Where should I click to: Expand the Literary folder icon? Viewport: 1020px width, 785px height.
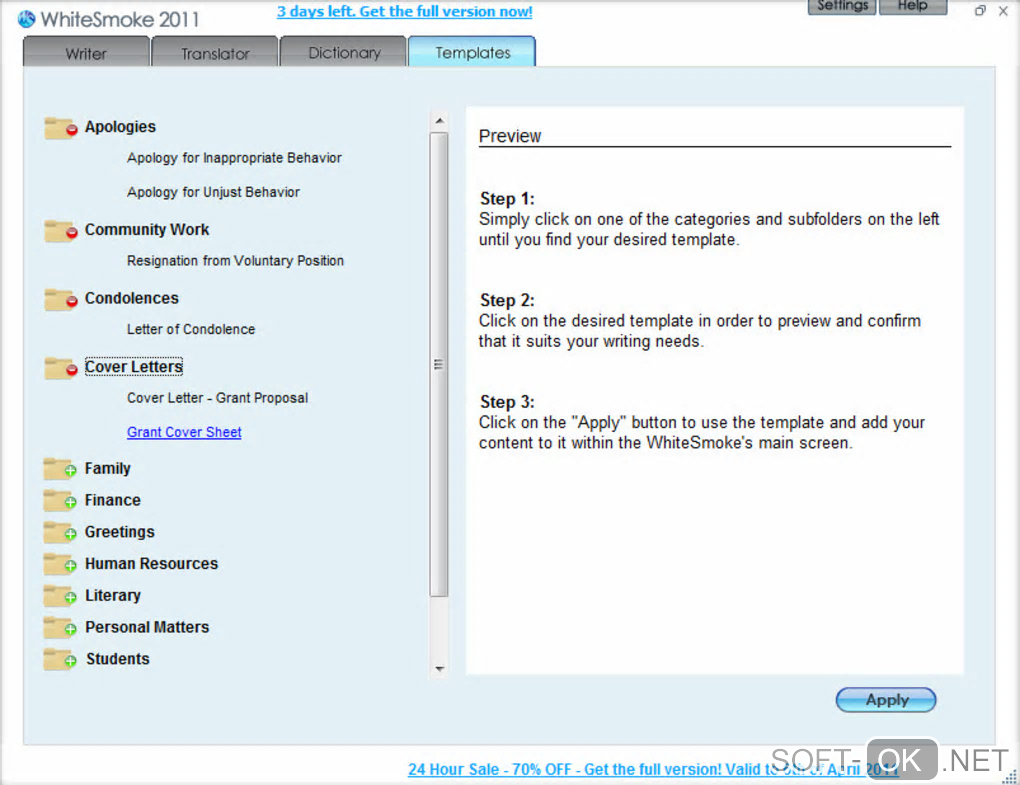tap(60, 596)
